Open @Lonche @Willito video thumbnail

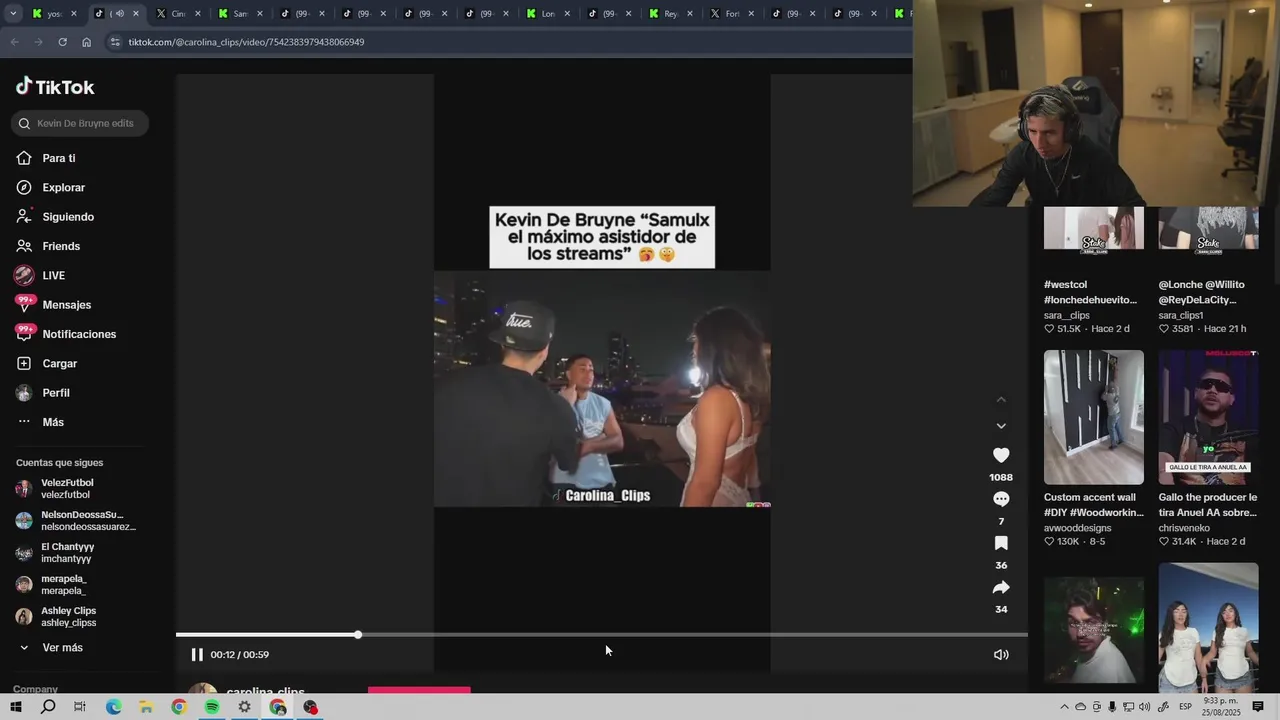pos(1208,228)
